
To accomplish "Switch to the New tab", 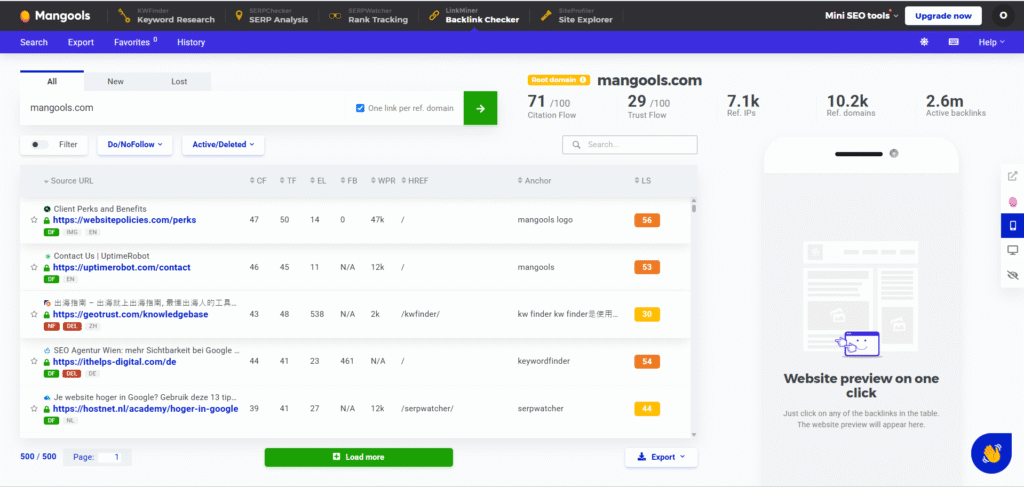I will 116,82.
